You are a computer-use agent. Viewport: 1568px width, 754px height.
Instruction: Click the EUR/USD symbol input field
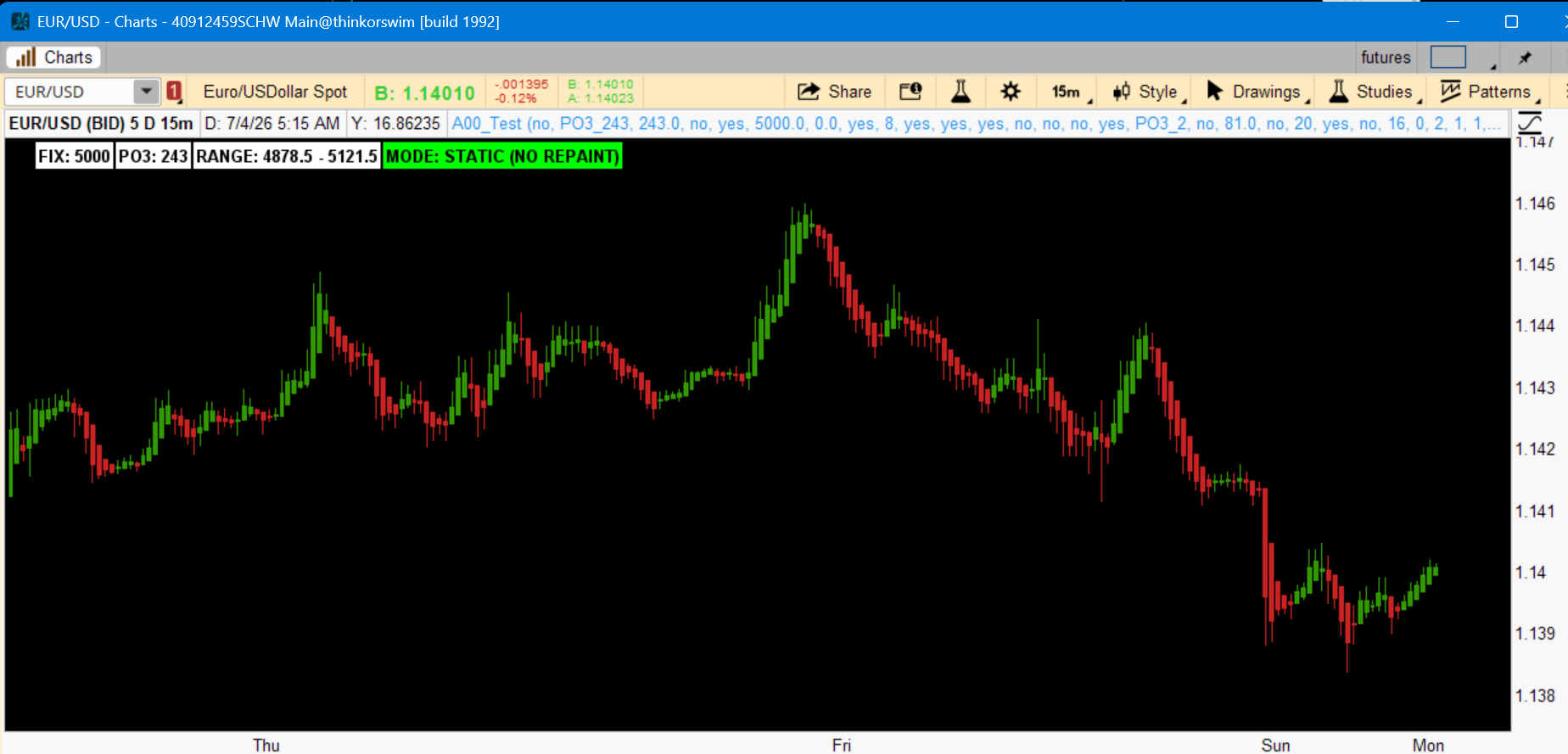pos(70,92)
